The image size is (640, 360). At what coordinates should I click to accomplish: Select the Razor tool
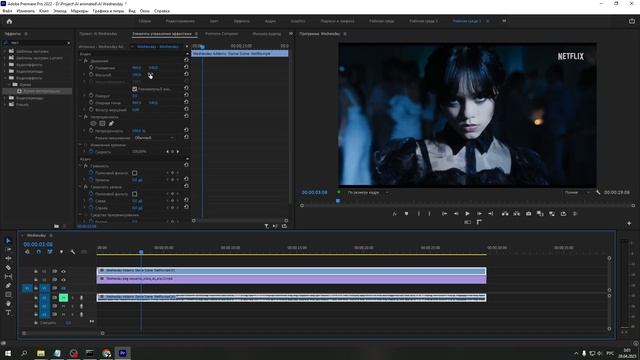click(8, 267)
